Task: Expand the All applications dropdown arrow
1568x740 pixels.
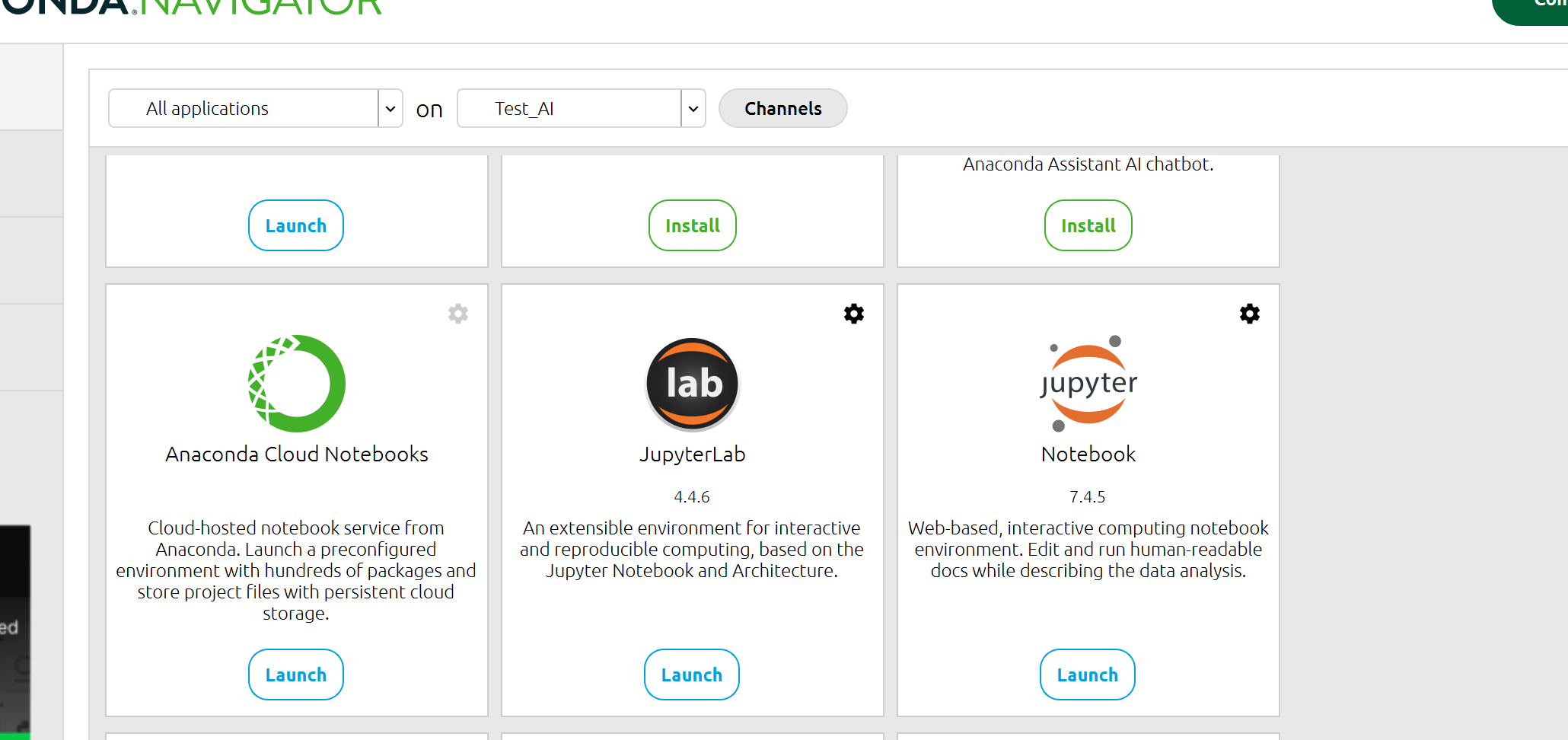Action: [390, 109]
